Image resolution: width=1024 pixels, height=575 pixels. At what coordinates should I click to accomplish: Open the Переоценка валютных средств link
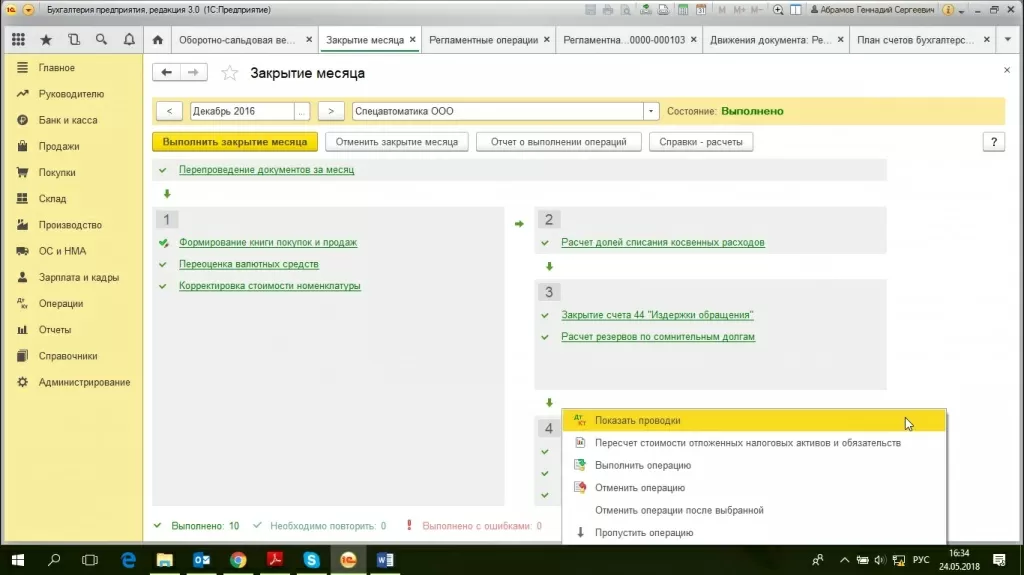pos(249,264)
